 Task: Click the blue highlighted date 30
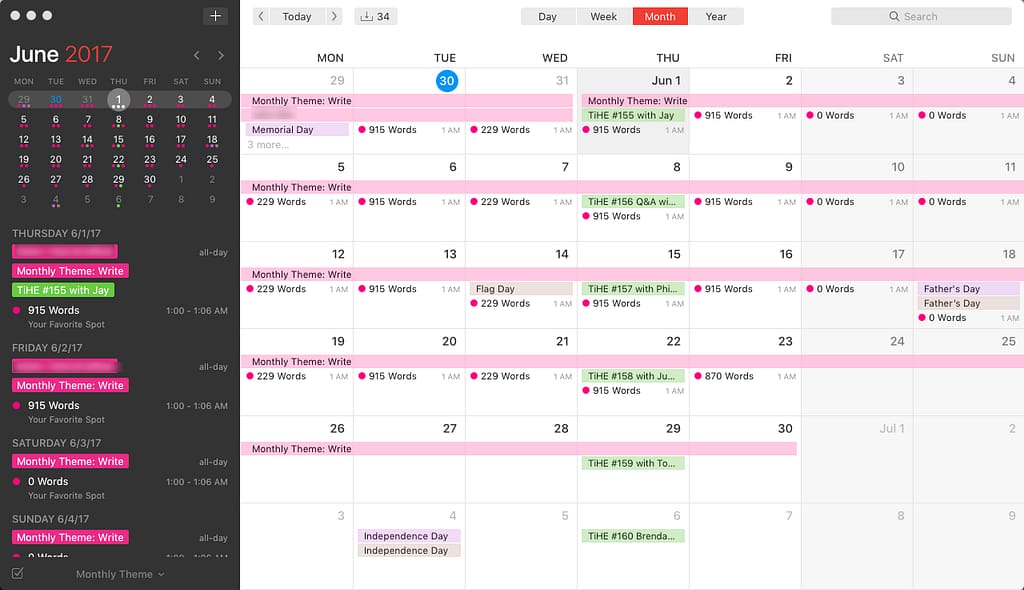(x=446, y=81)
